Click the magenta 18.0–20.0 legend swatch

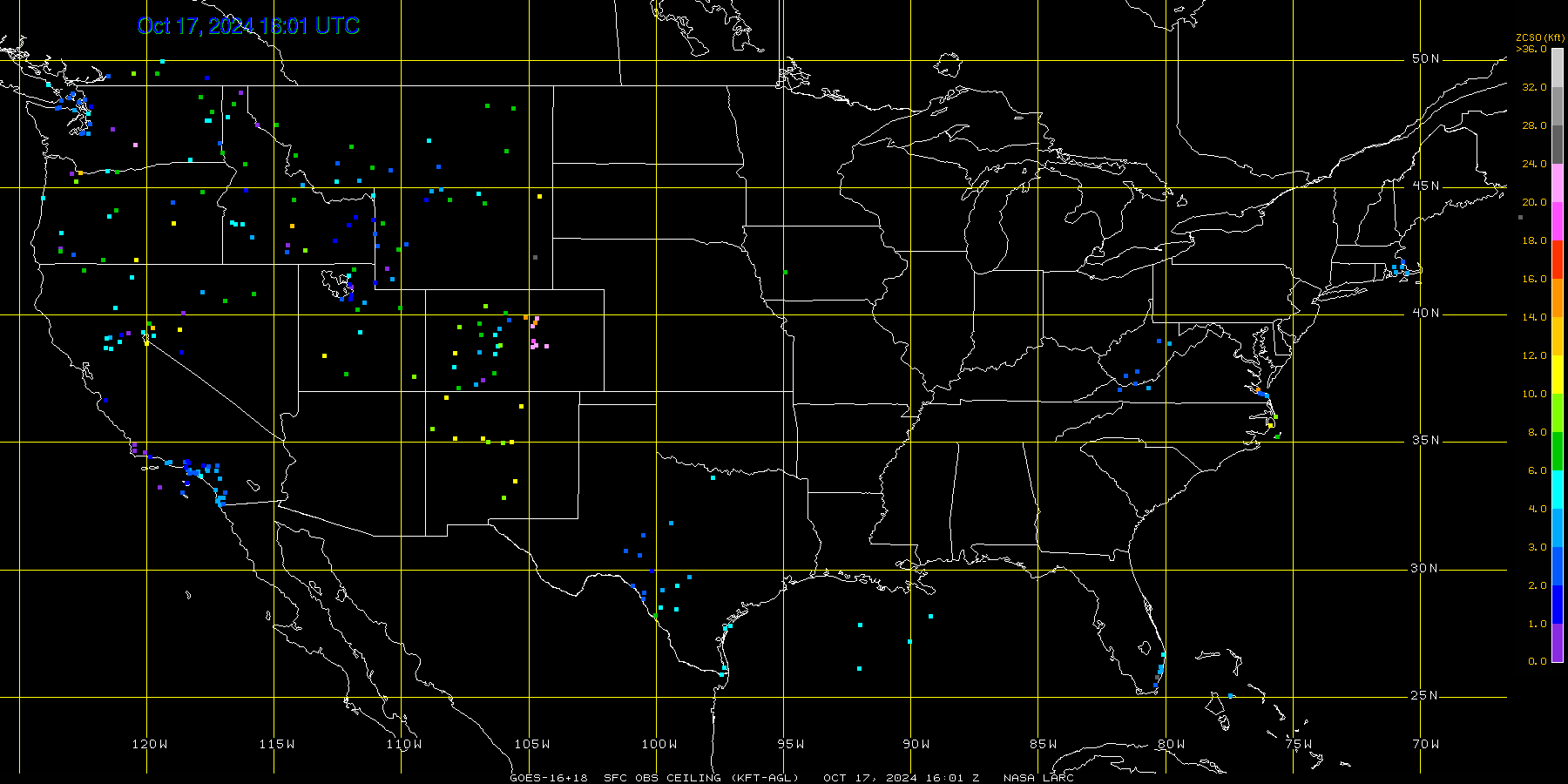[x=1558, y=221]
